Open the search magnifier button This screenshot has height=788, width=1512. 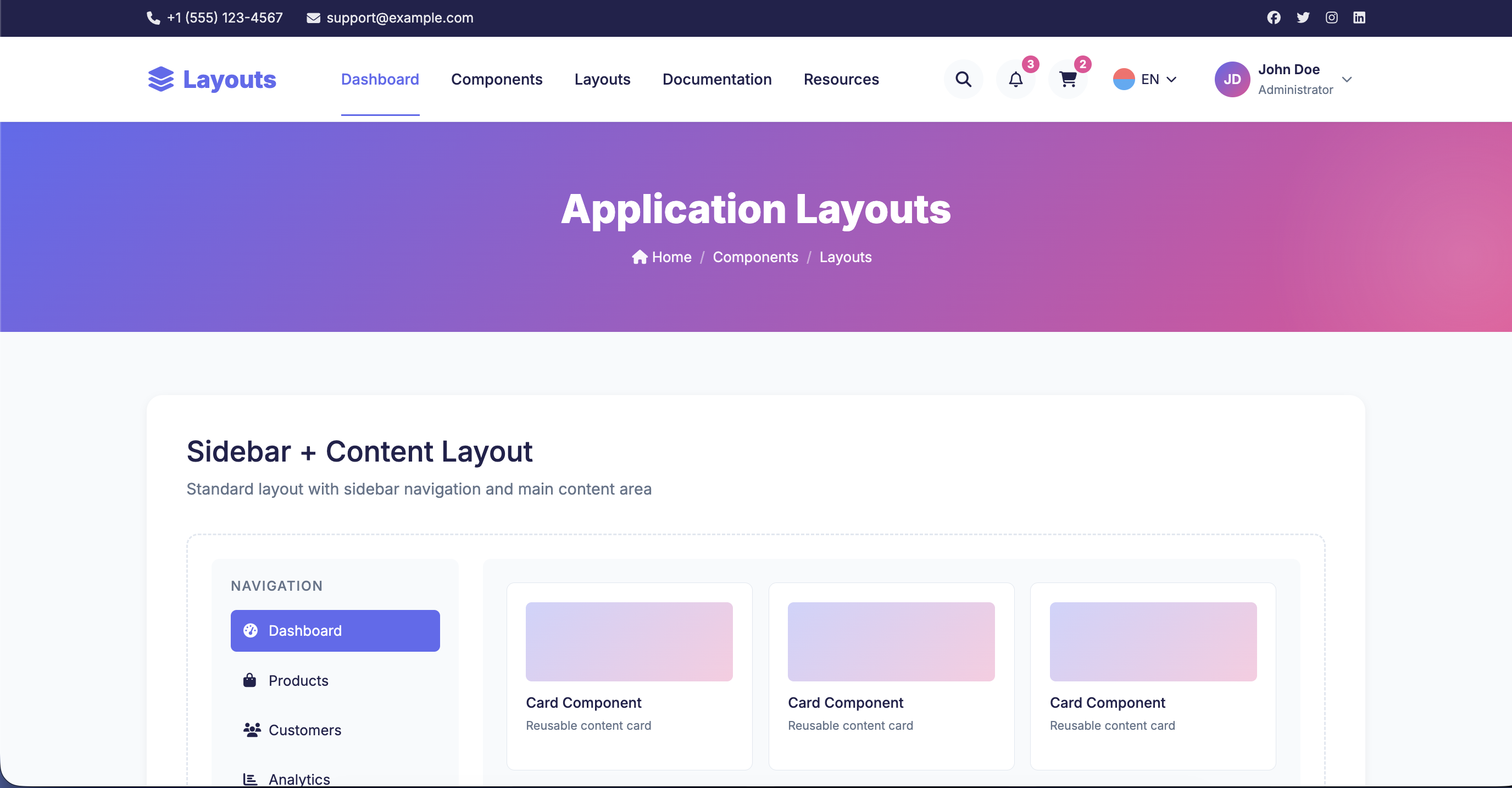[963, 79]
